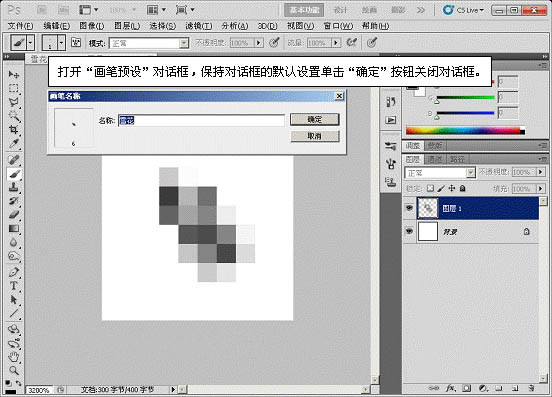552x397 pixels.
Task: Select the 3D Camera tool
Action: pyautogui.click(x=14, y=344)
